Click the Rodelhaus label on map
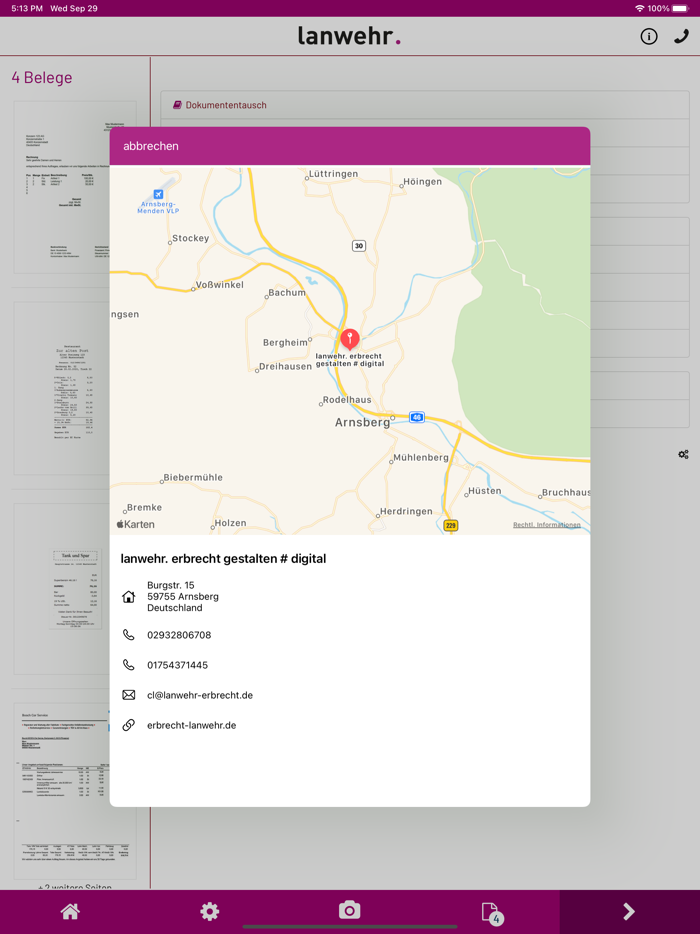The width and height of the screenshot is (700, 934). (x=347, y=400)
